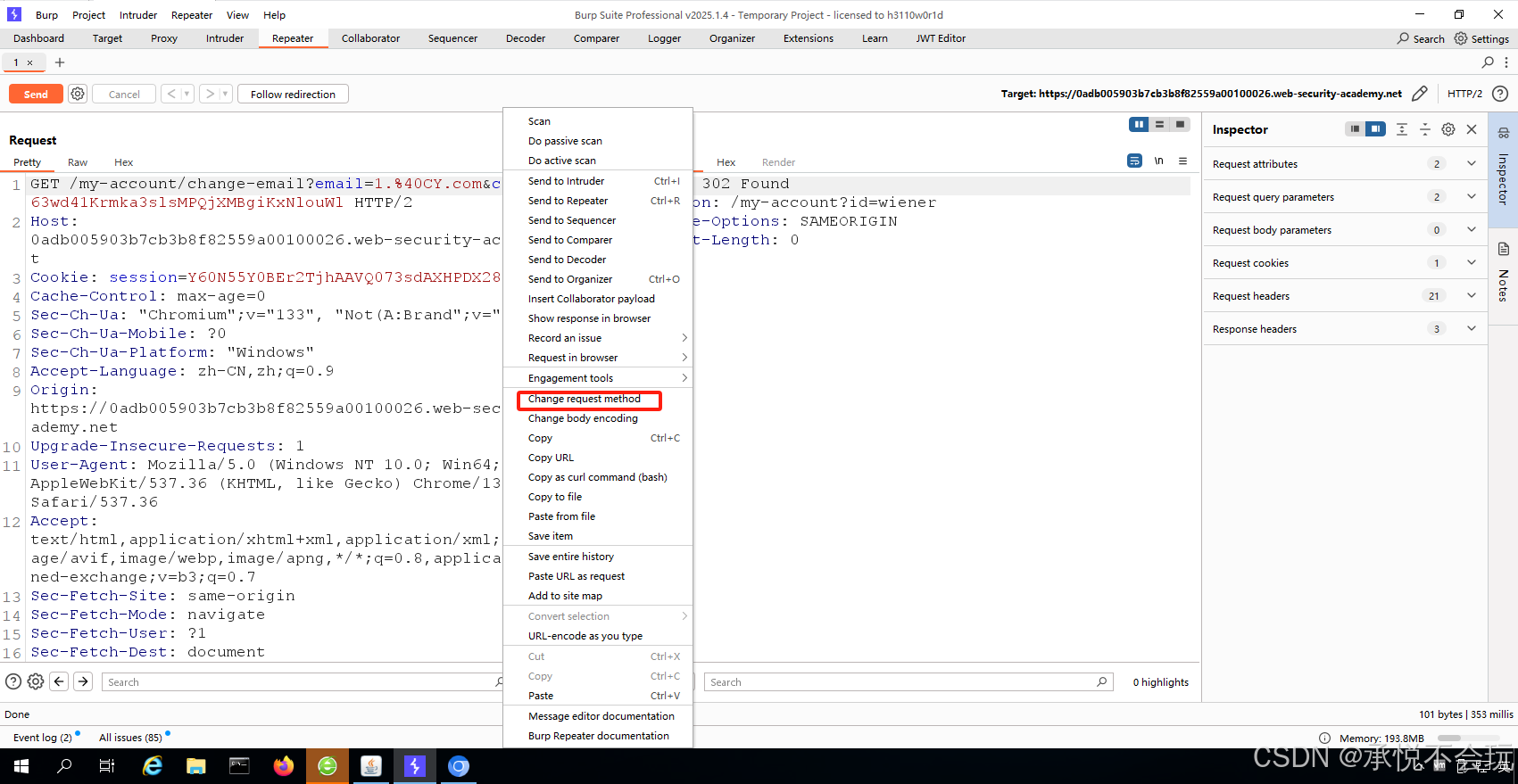
Task: Focus the response Search field
Action: pos(908,681)
